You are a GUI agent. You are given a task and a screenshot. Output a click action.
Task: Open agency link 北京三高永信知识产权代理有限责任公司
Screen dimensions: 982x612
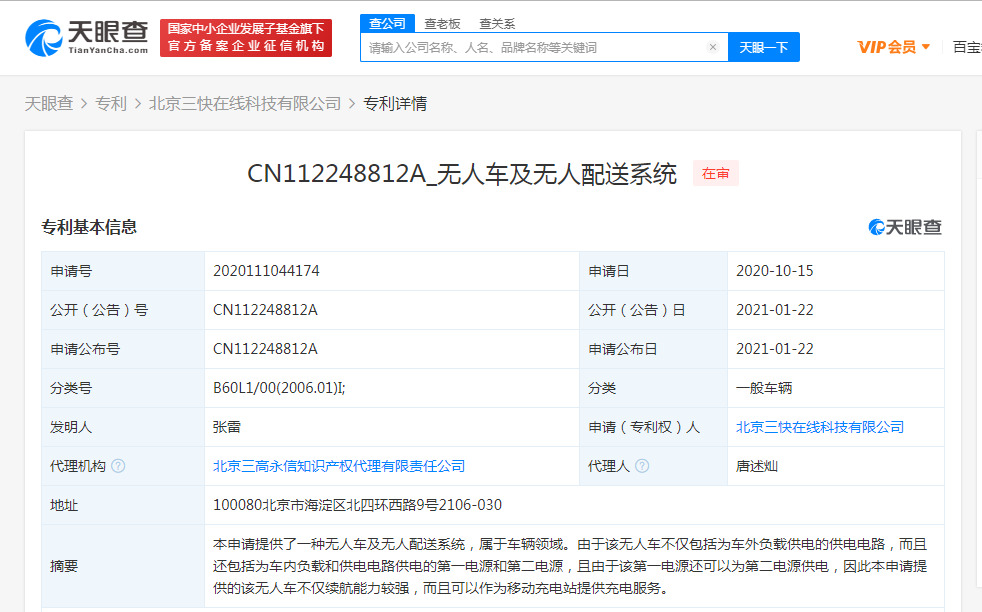(339, 466)
